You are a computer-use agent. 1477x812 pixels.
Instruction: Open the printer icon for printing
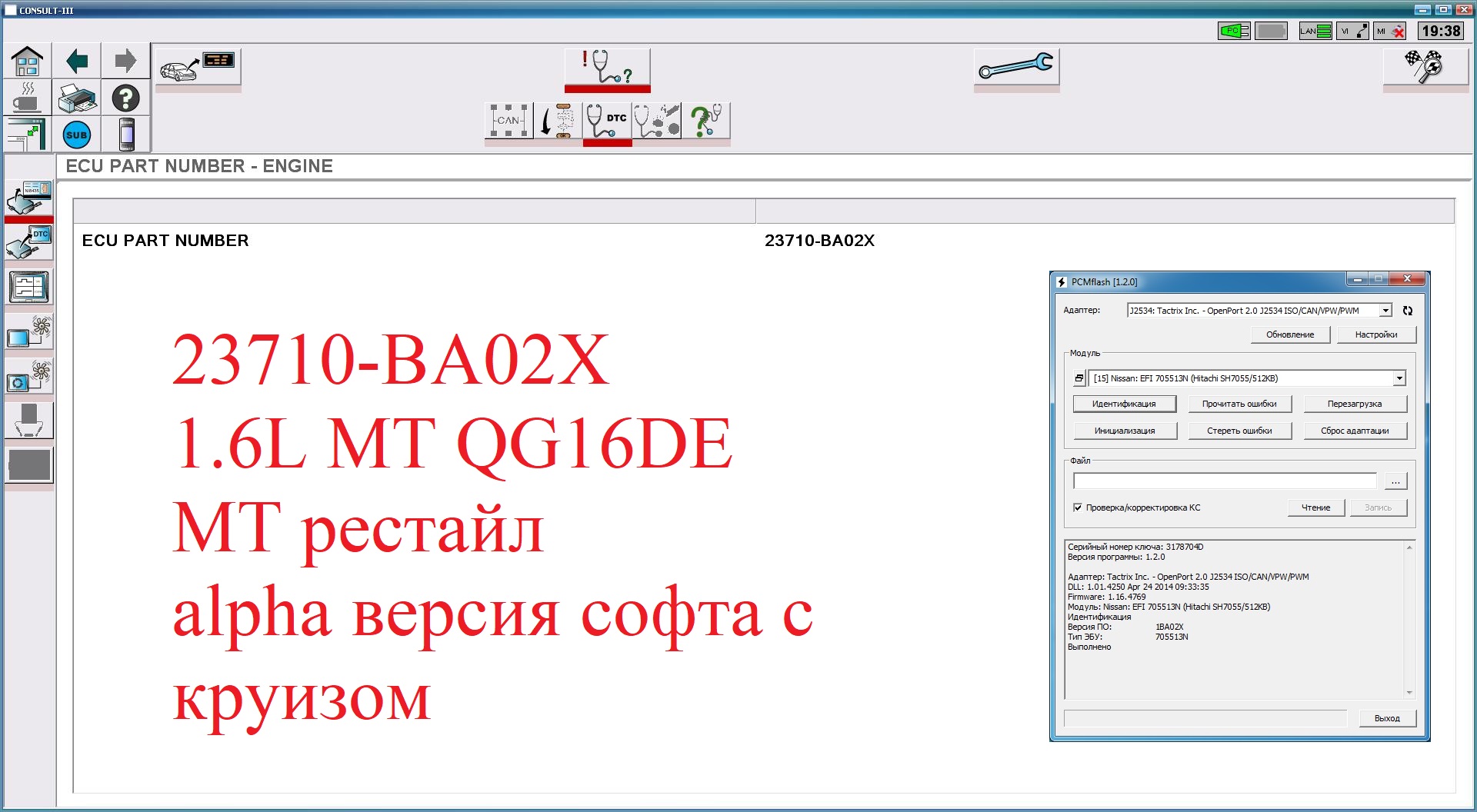click(x=77, y=98)
